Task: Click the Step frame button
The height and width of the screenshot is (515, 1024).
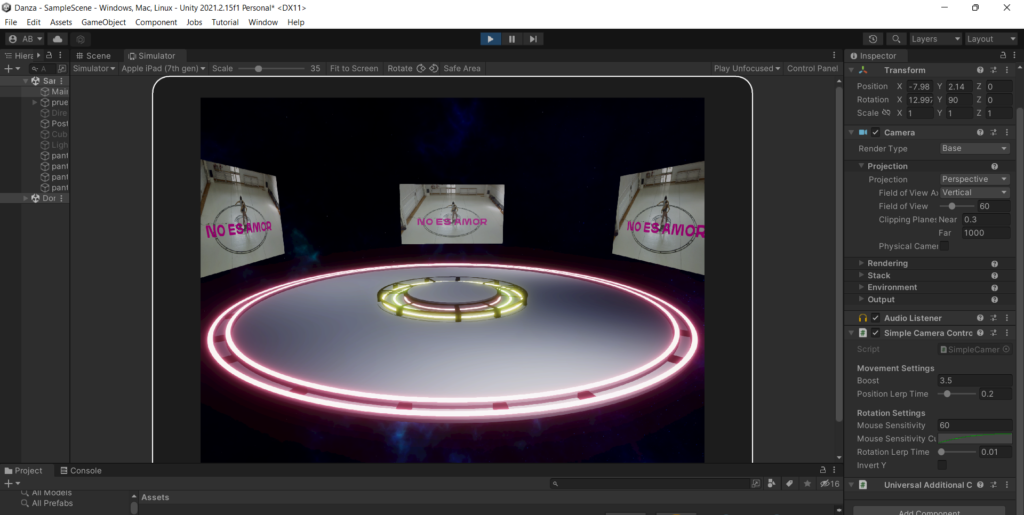Action: [533, 39]
